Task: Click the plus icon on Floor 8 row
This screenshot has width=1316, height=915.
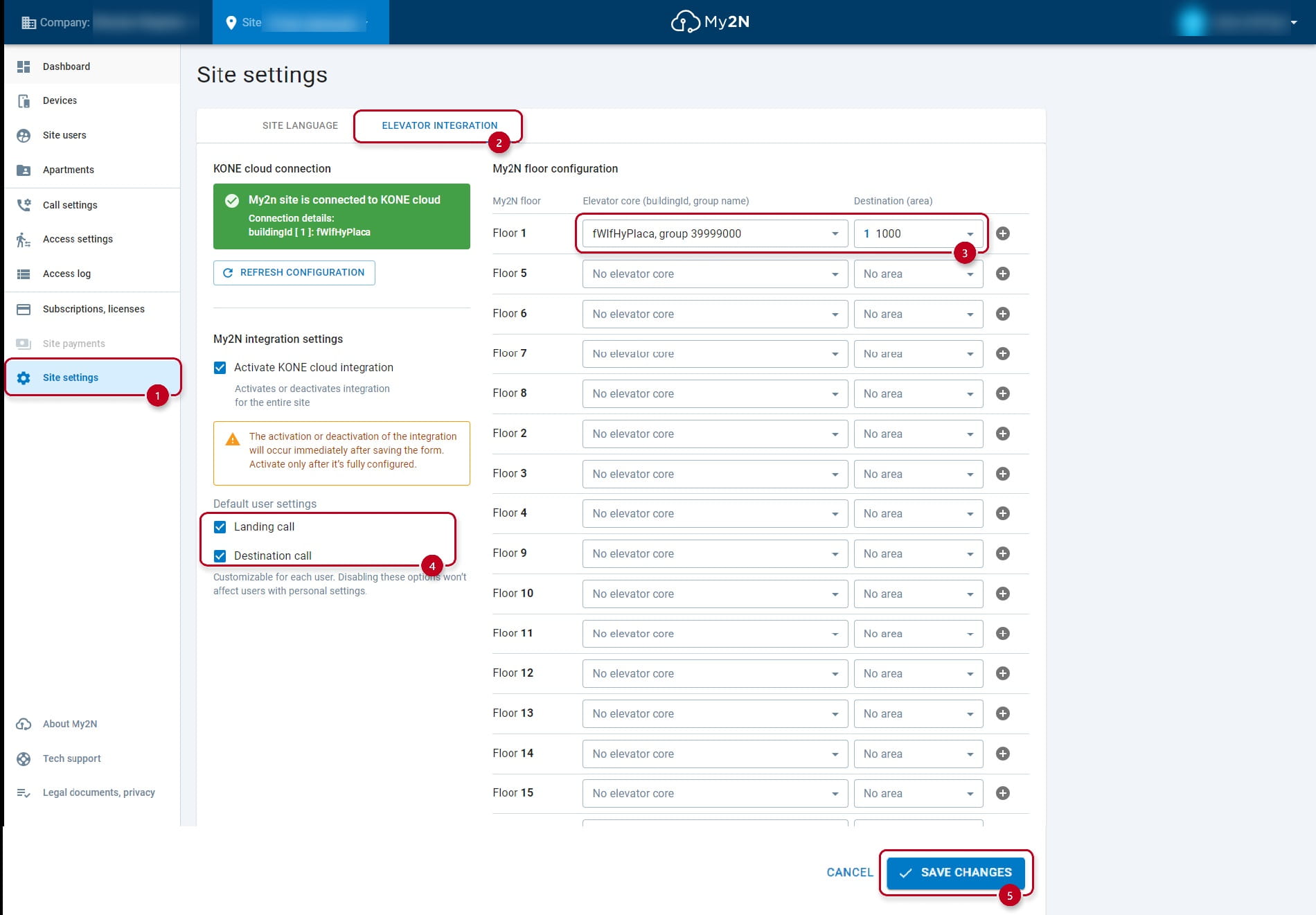Action: (x=1002, y=393)
